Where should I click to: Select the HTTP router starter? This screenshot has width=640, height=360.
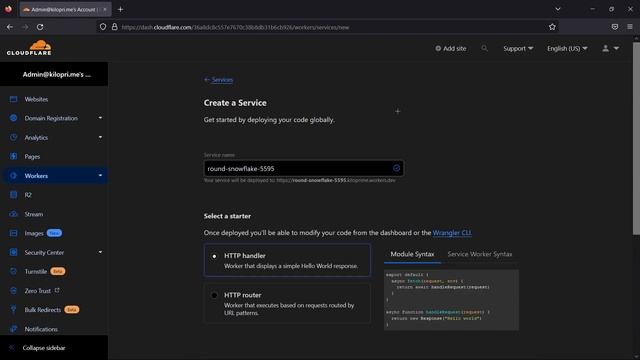(x=287, y=303)
